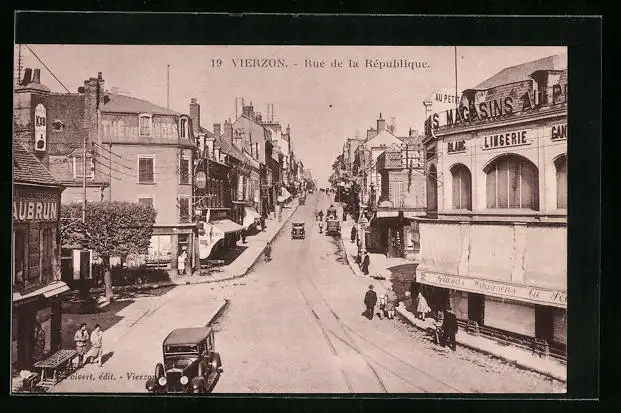
Task: Click the 'MAGASINS' rooftop sign on the right
Action: coord(497,107)
